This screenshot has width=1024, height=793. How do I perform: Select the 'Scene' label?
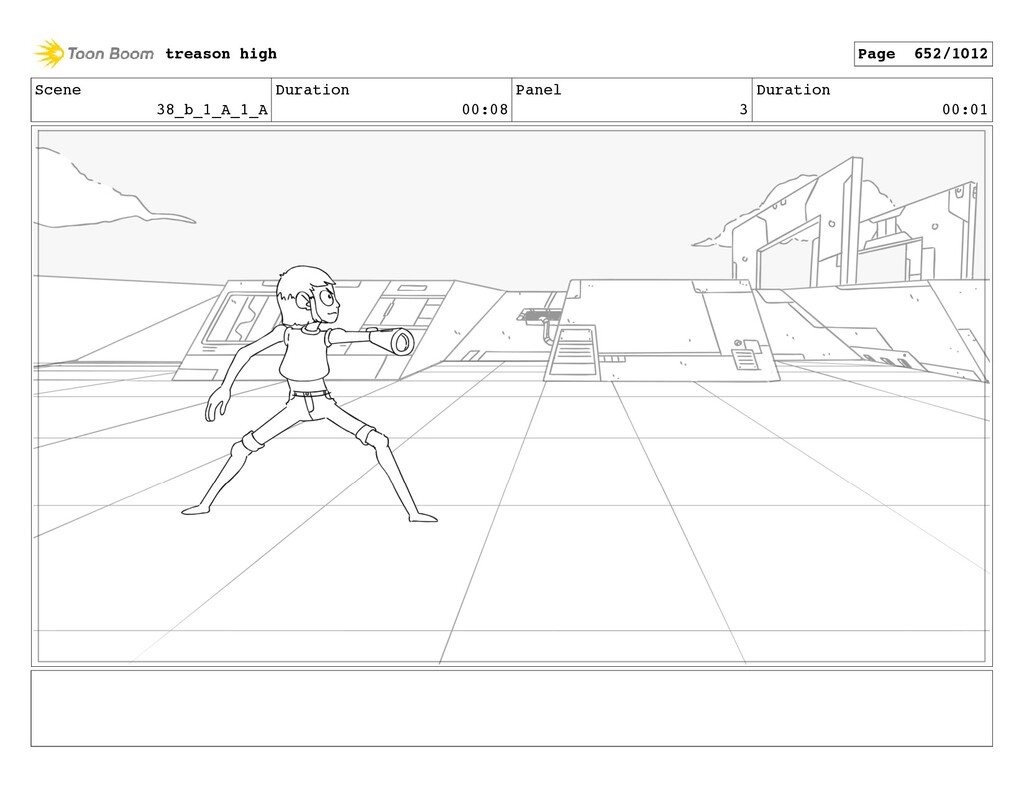(58, 89)
